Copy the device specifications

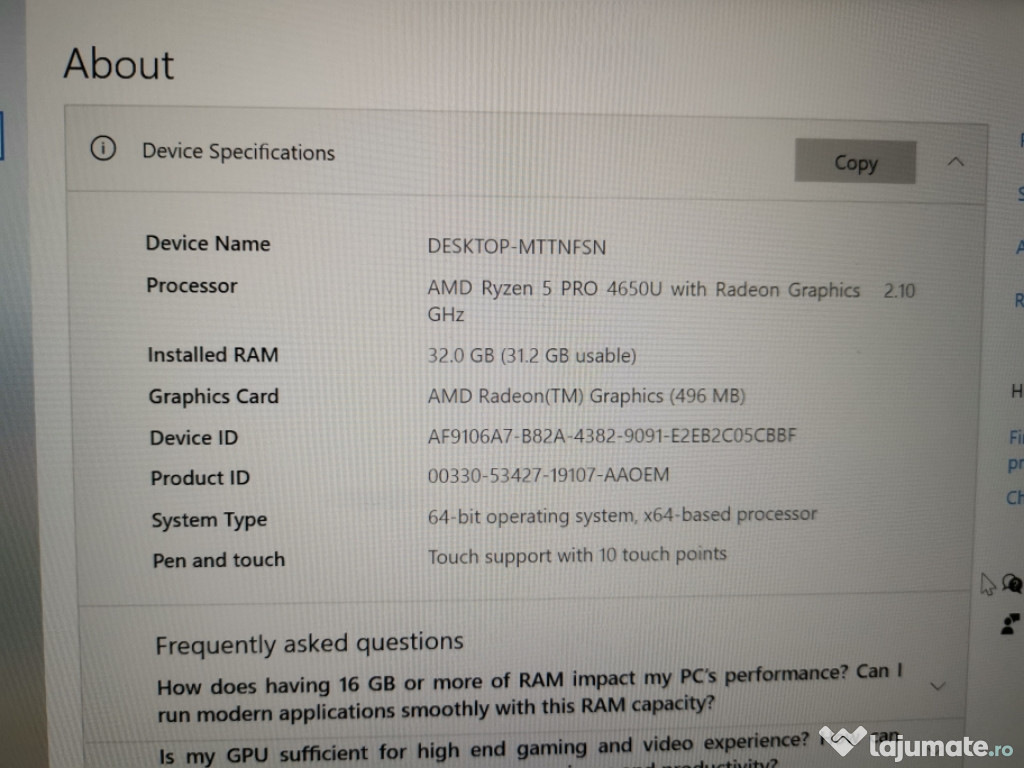tap(855, 162)
